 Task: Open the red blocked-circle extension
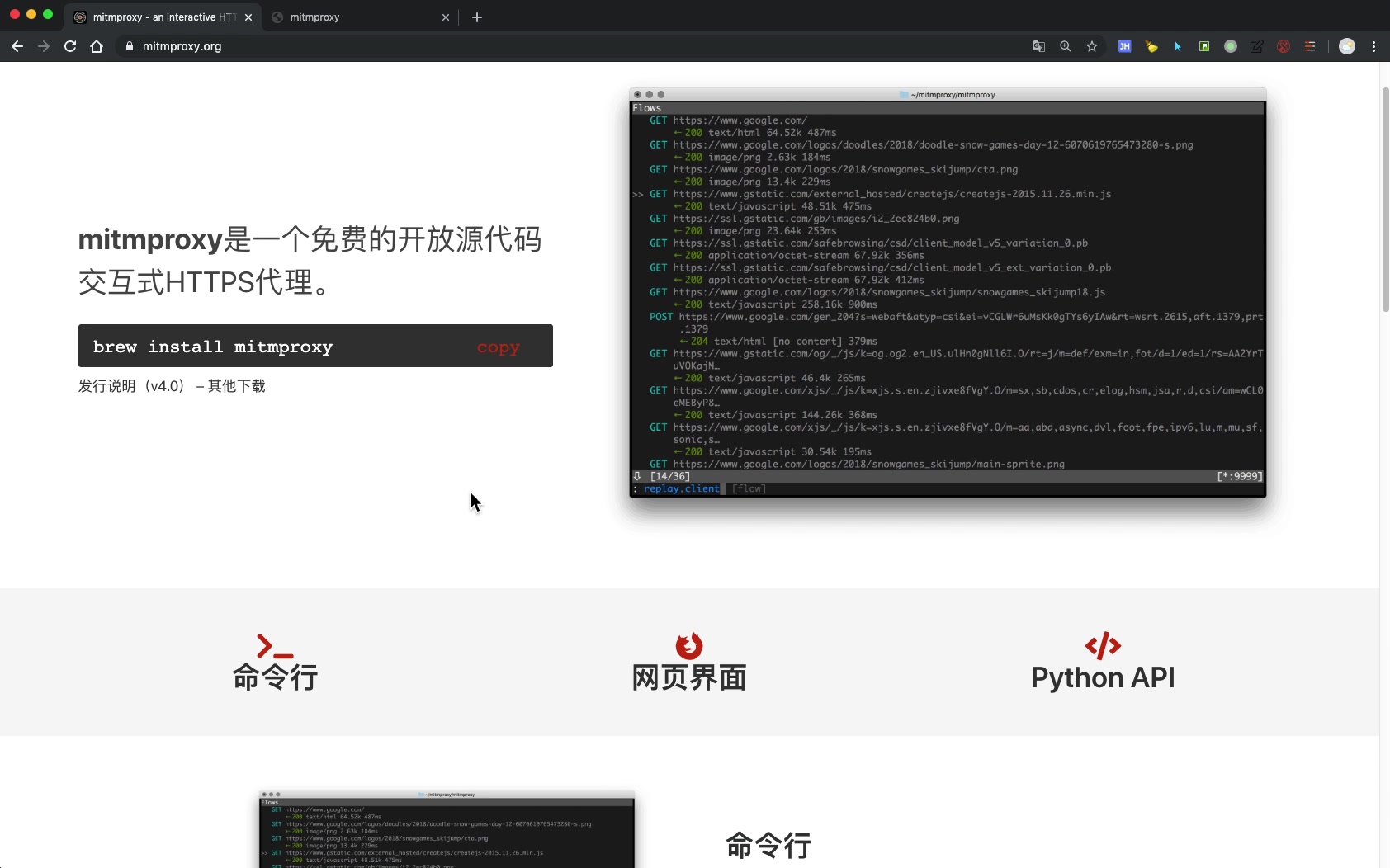1284,46
